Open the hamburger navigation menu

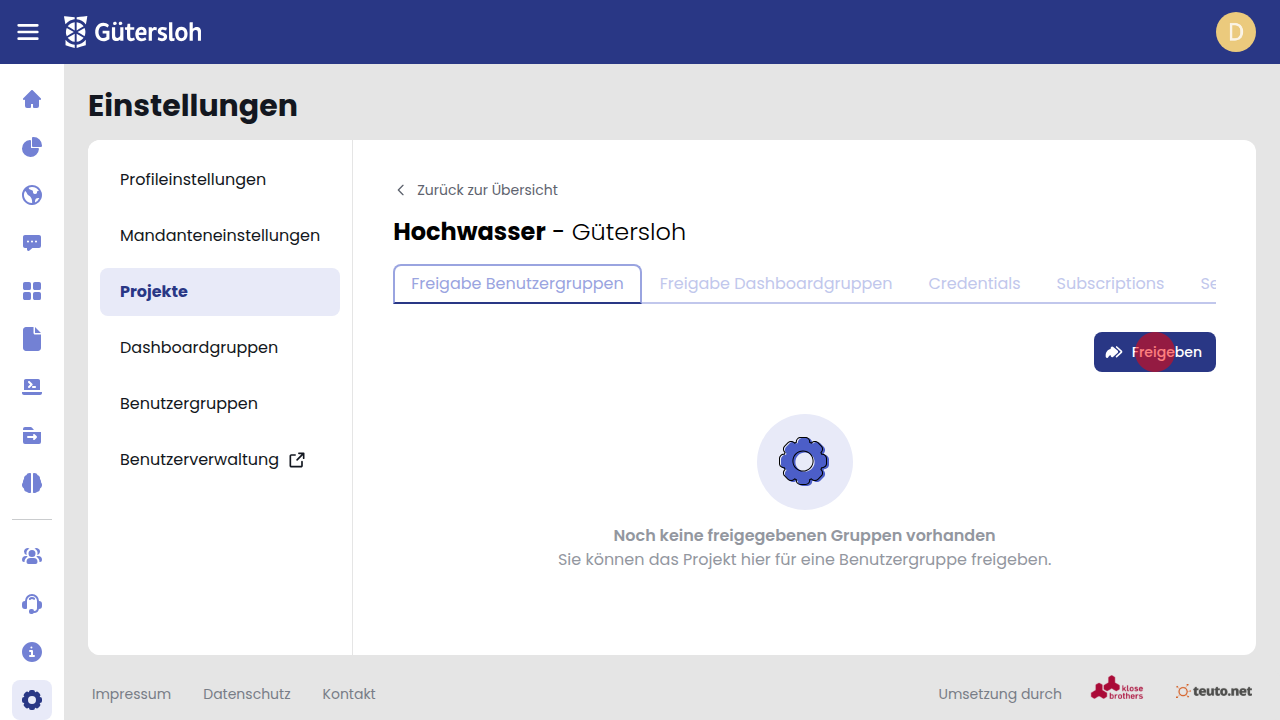[x=28, y=32]
